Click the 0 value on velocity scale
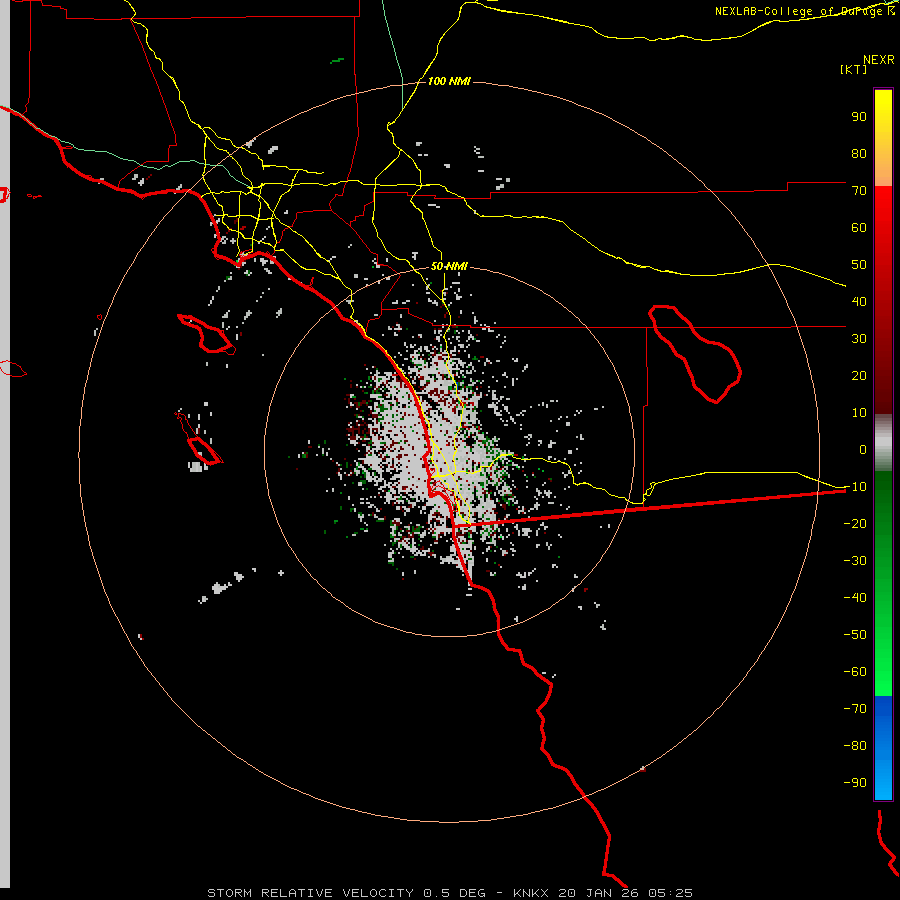 coord(863,450)
